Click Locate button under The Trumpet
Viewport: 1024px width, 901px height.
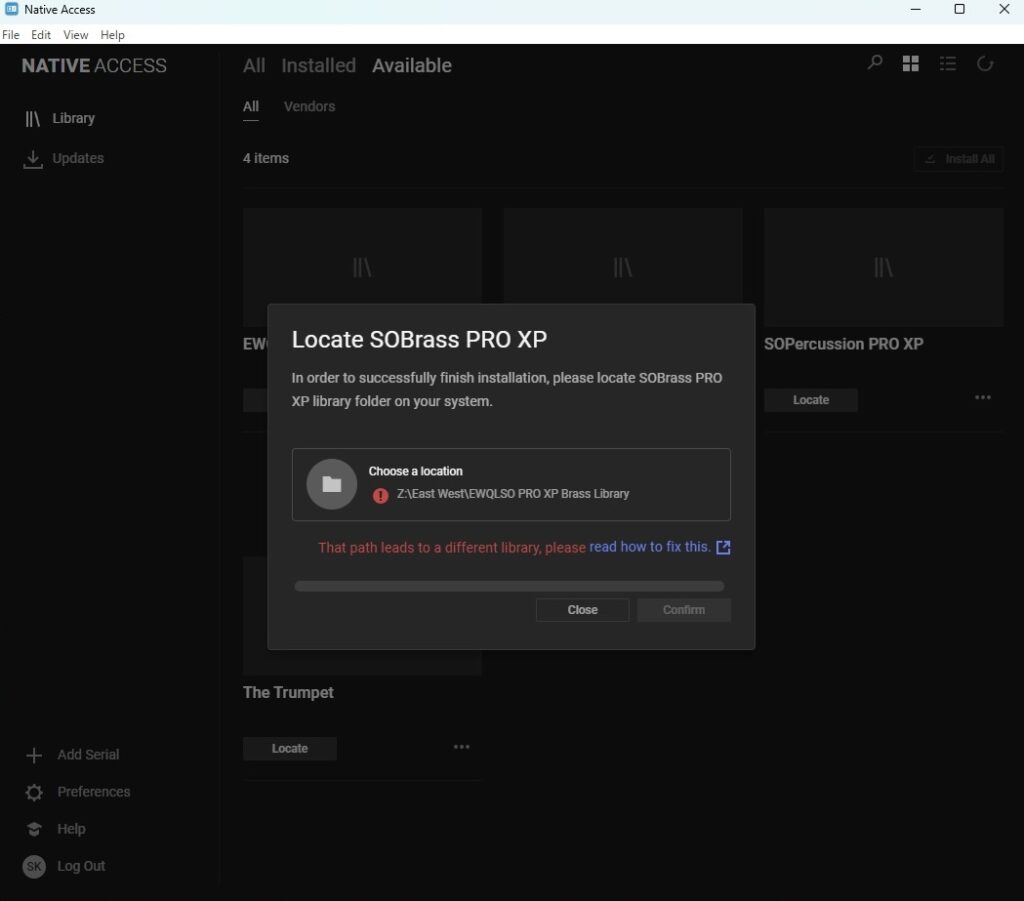coord(290,749)
